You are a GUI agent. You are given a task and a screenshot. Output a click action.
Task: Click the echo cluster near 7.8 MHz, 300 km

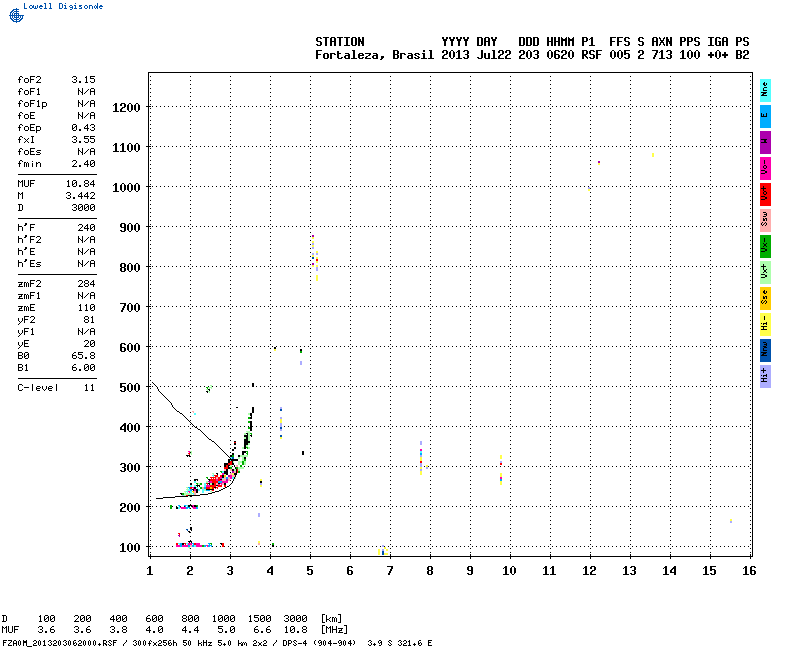point(421,458)
